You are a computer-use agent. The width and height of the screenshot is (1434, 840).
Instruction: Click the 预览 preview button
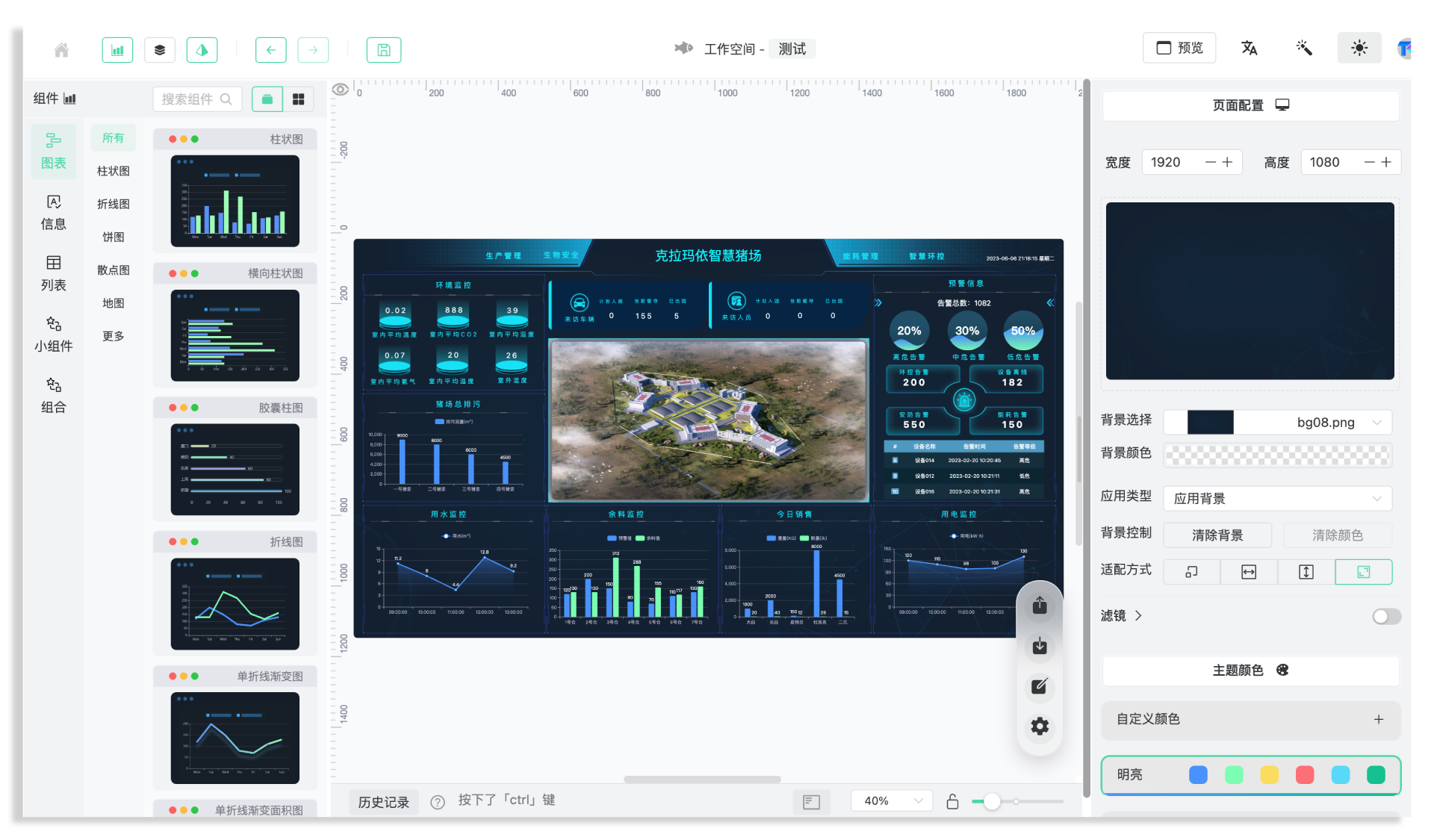click(1179, 49)
